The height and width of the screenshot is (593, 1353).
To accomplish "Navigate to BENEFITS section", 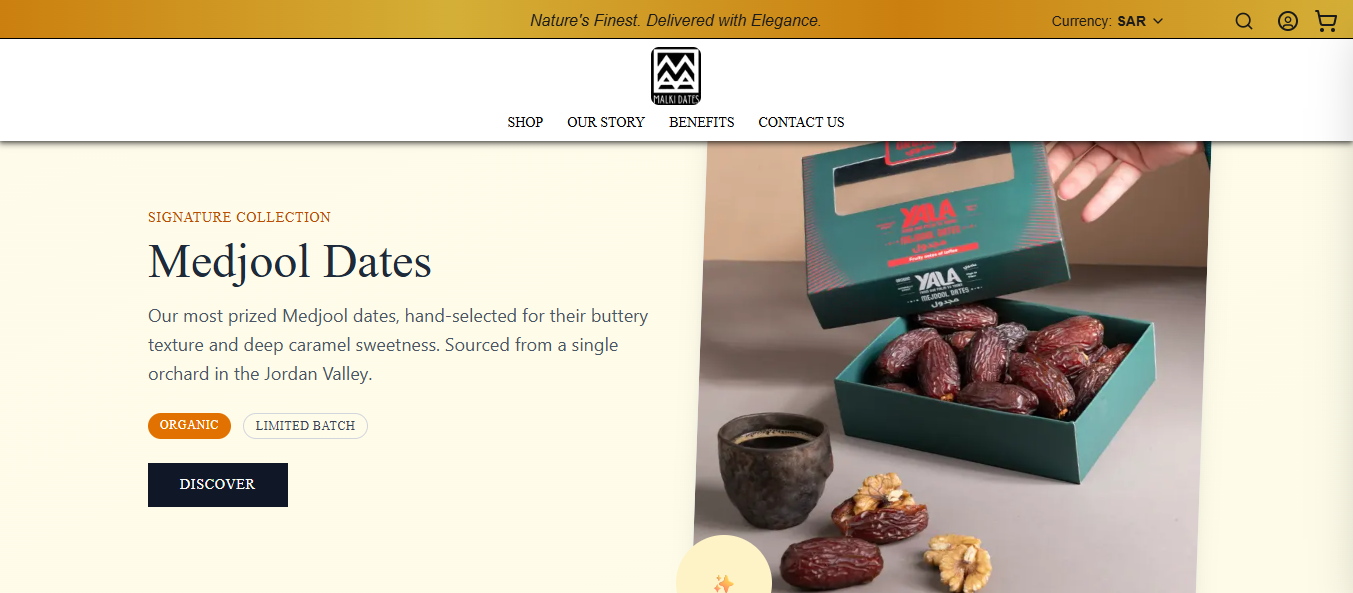I will [x=702, y=122].
